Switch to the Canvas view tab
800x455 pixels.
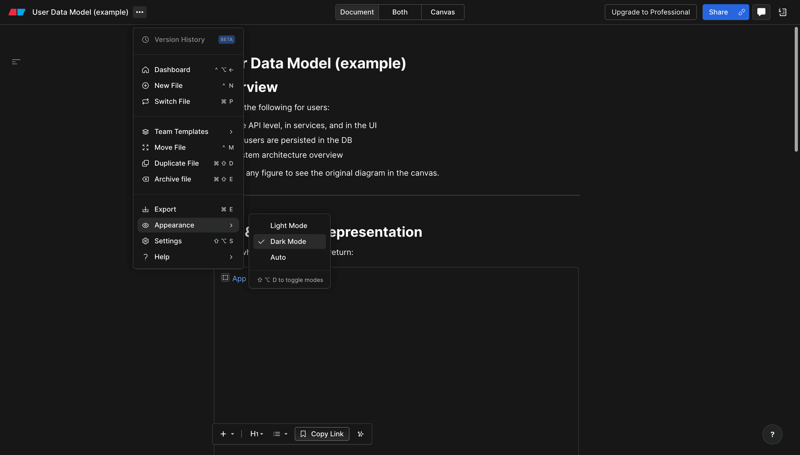442,12
